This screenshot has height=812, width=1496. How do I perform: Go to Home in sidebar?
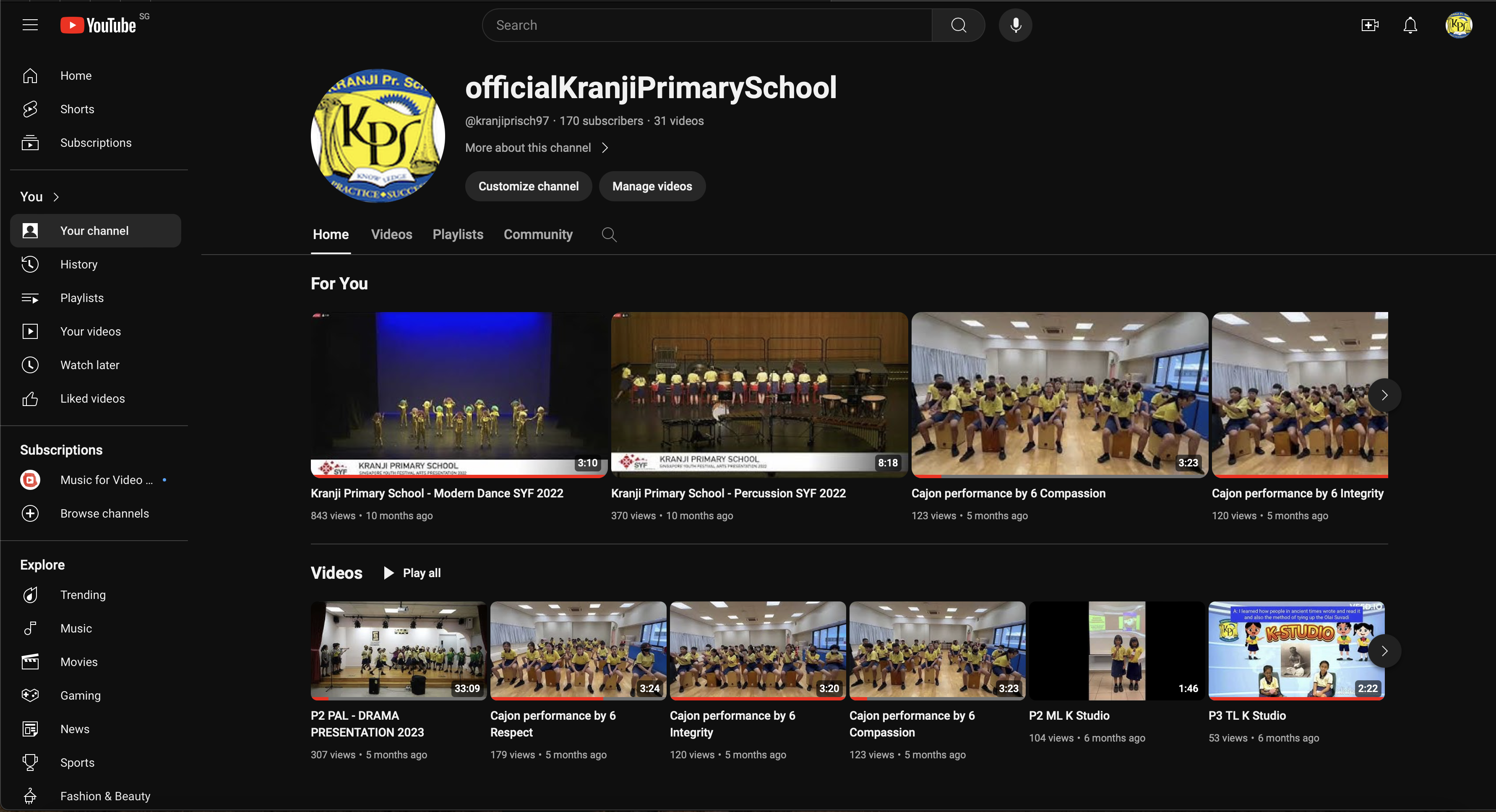coord(96,75)
